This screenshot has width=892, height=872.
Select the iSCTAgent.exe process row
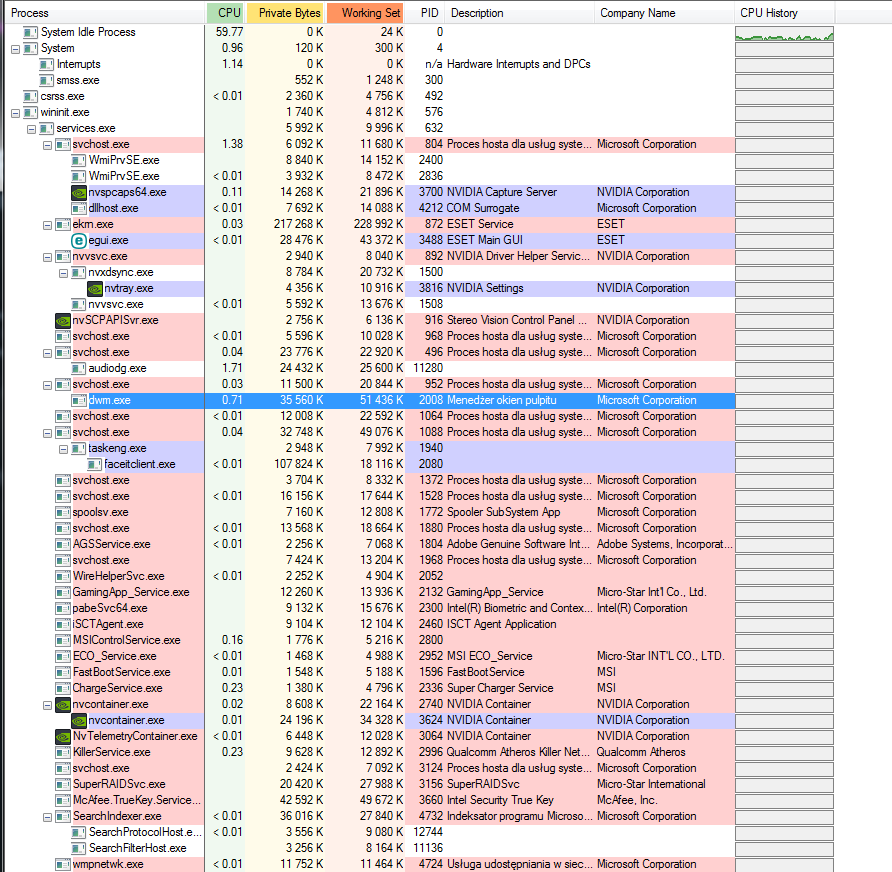(370, 624)
